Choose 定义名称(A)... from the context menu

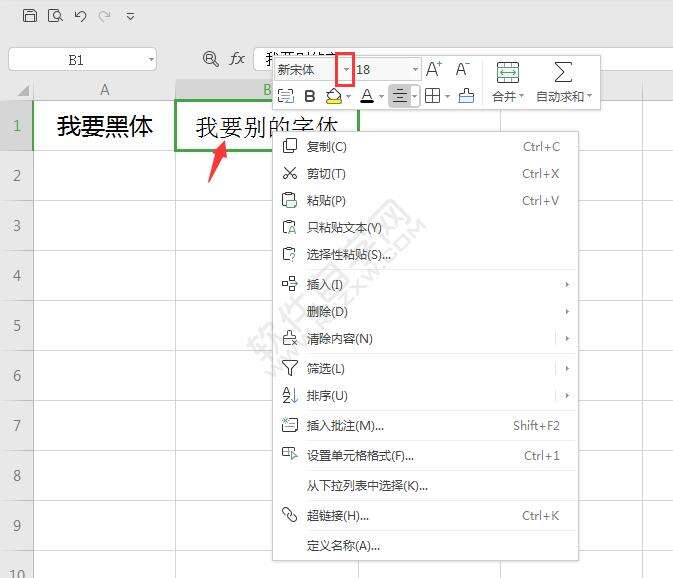[x=425, y=545]
